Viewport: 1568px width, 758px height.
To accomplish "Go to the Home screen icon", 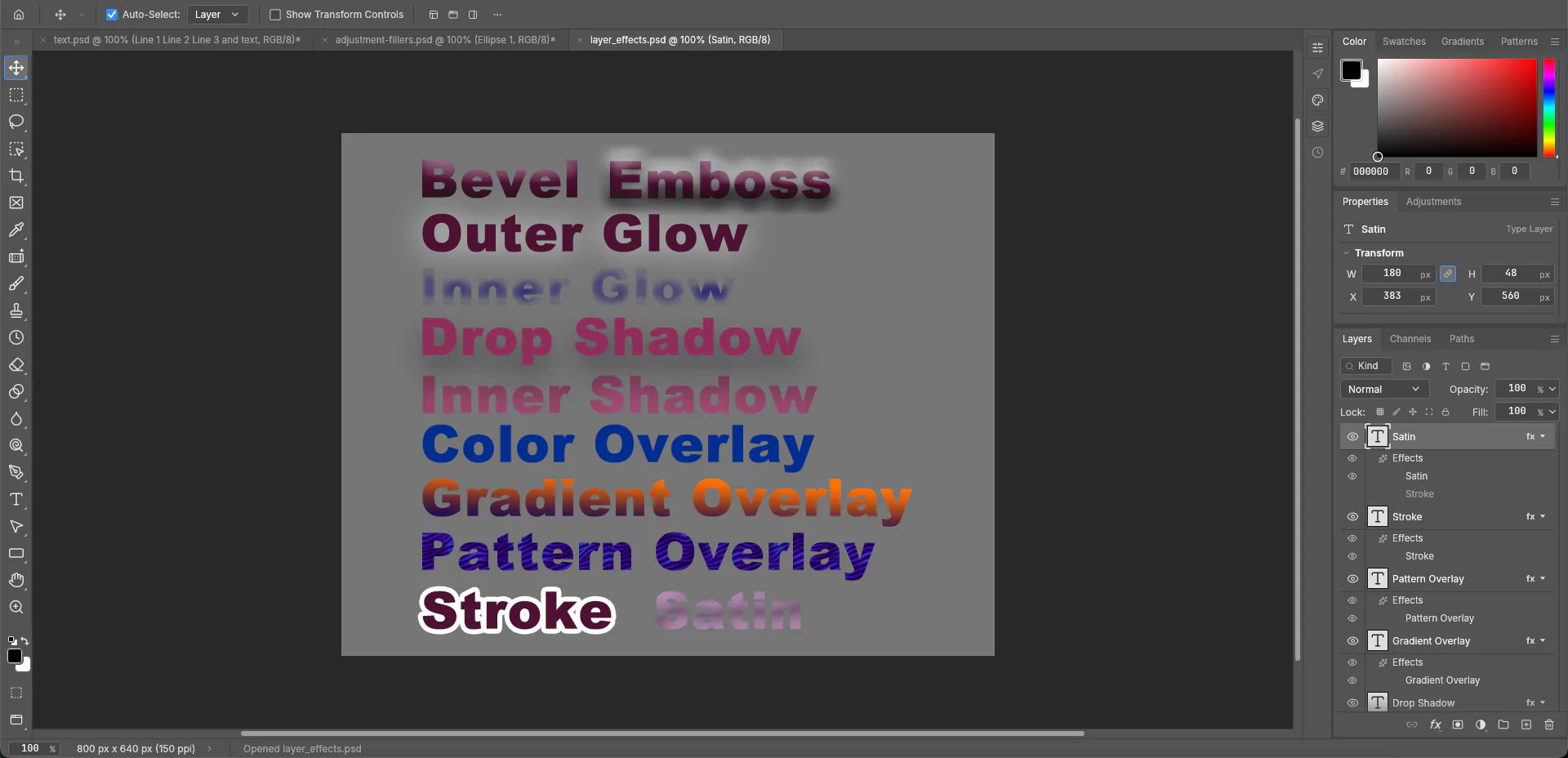I will point(19,14).
